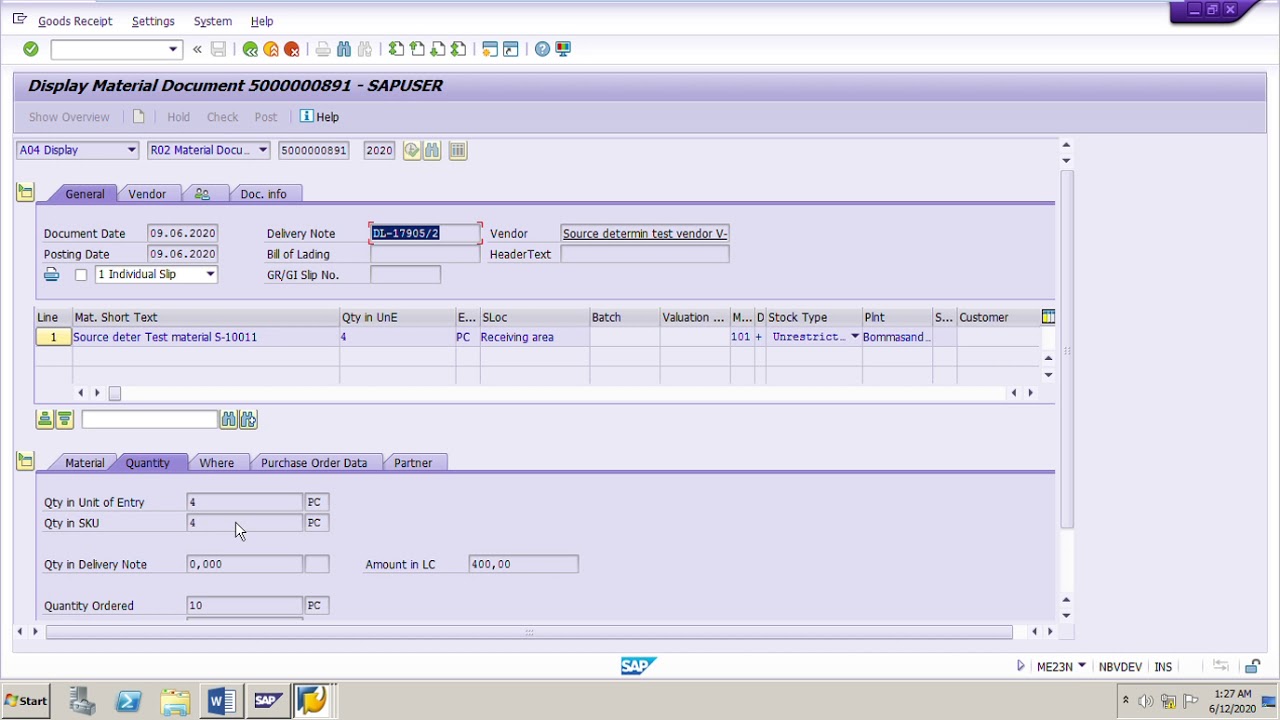The image size is (1280, 720).
Task: Collapse the header data area icon
Action: pos(25,193)
